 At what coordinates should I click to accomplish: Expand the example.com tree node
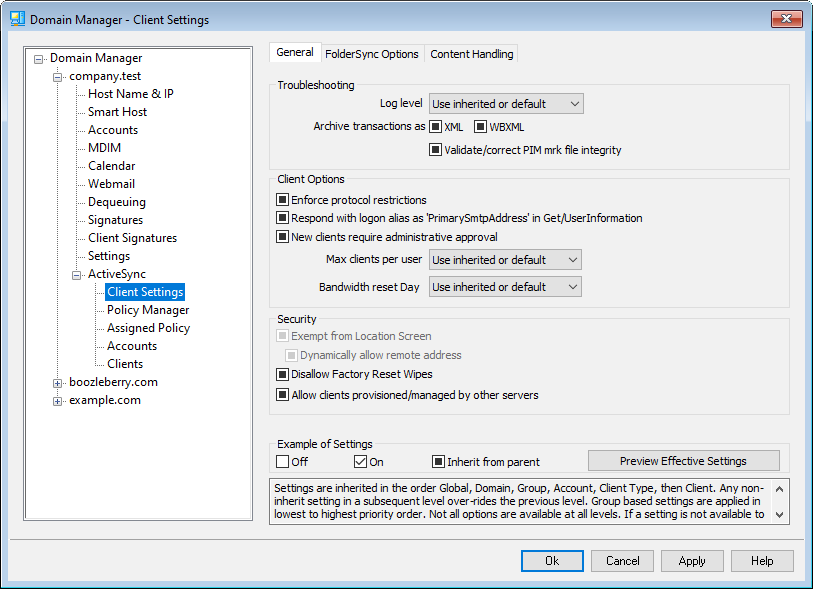coord(58,400)
